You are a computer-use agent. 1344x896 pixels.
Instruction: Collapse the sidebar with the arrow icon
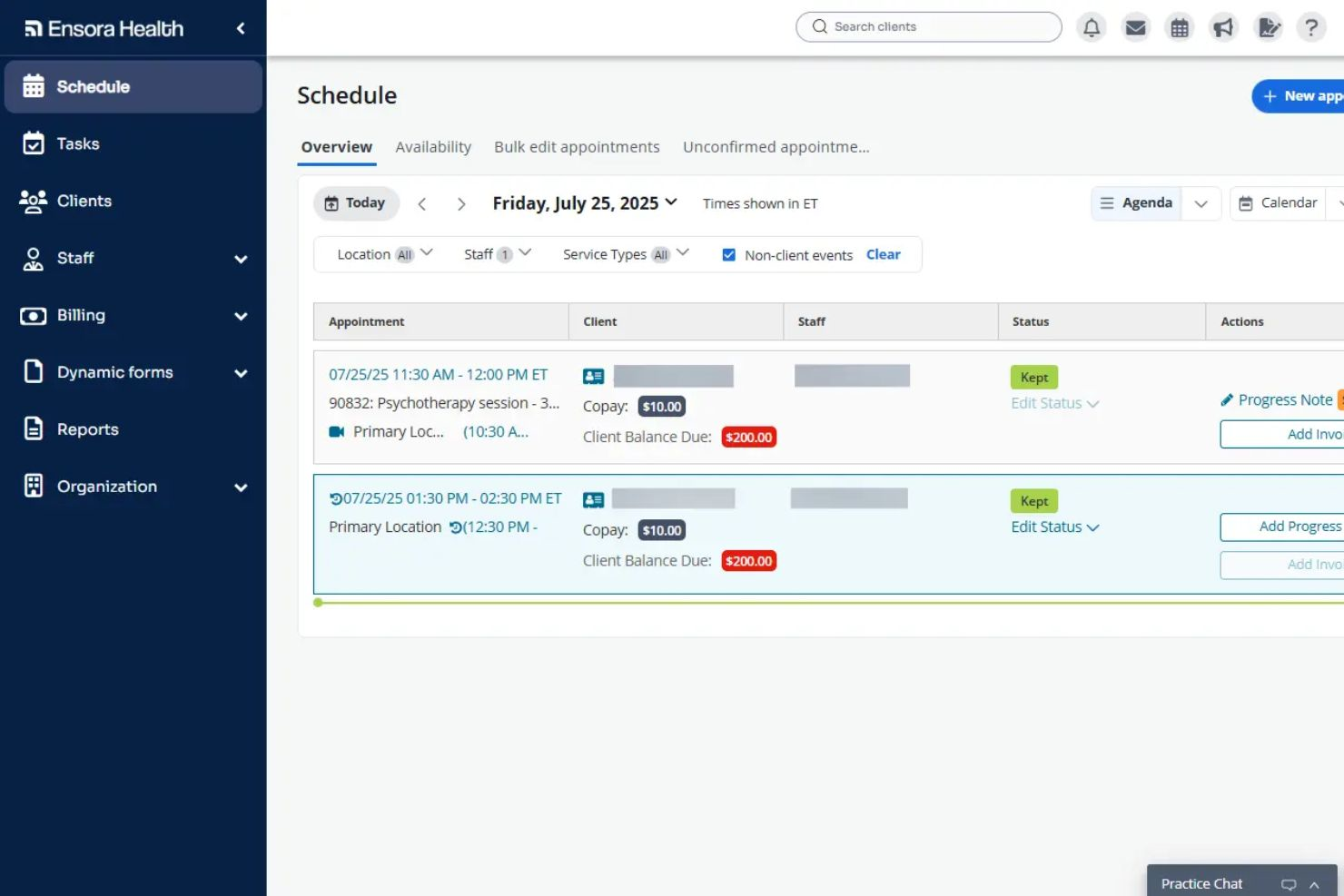pos(241,28)
